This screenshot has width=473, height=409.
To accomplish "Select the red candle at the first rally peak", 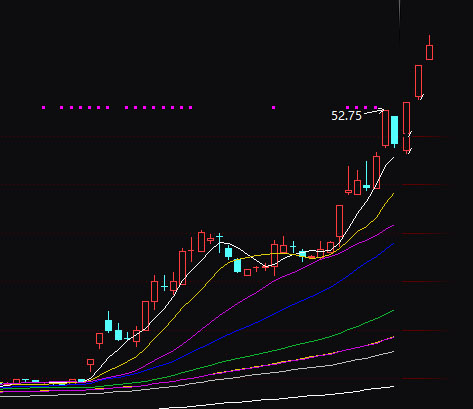I will coord(201,242).
